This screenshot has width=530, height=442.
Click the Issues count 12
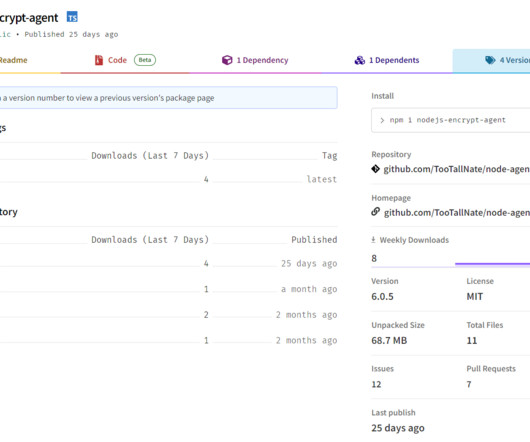[x=376, y=384]
